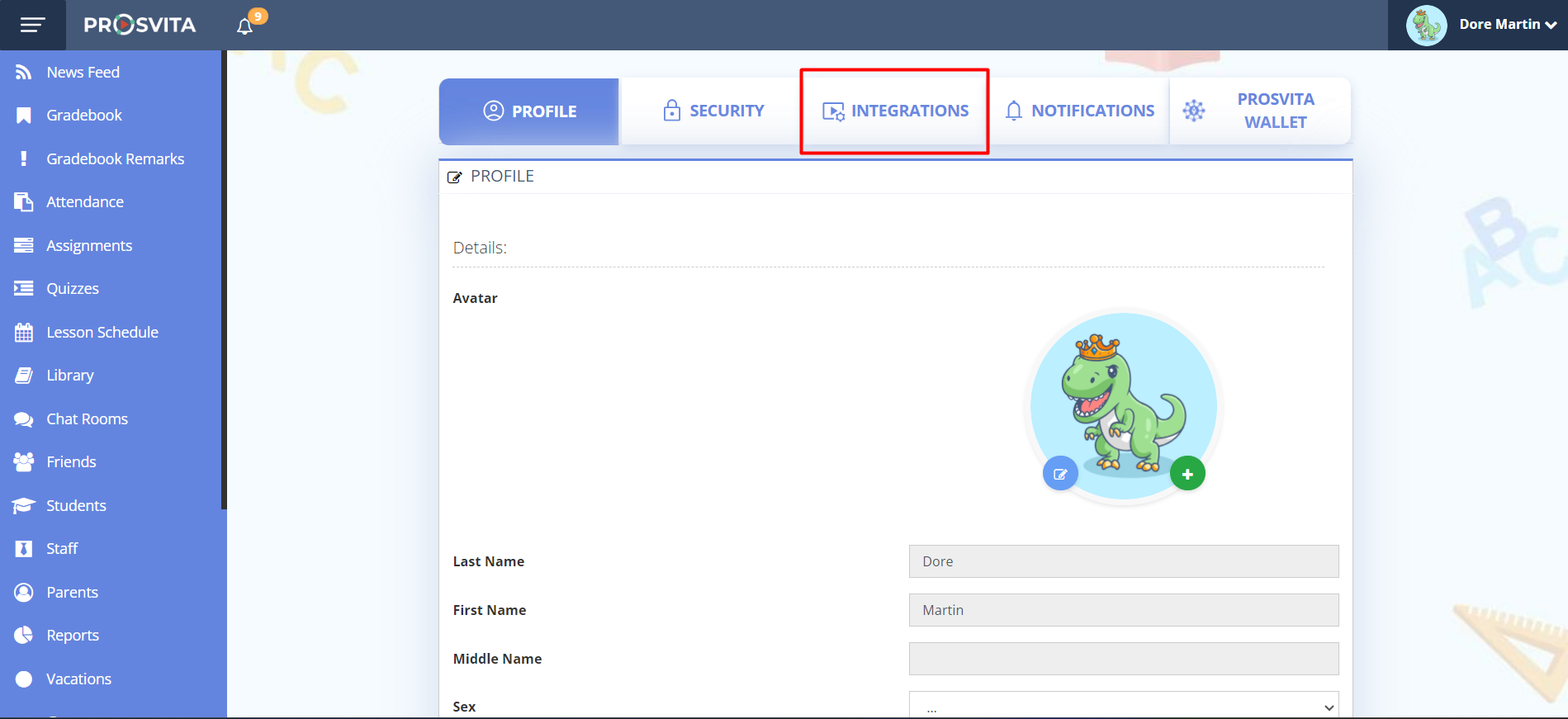Click the Gradebook Remarks exclamation icon
The height and width of the screenshot is (719, 1568).
point(24,158)
